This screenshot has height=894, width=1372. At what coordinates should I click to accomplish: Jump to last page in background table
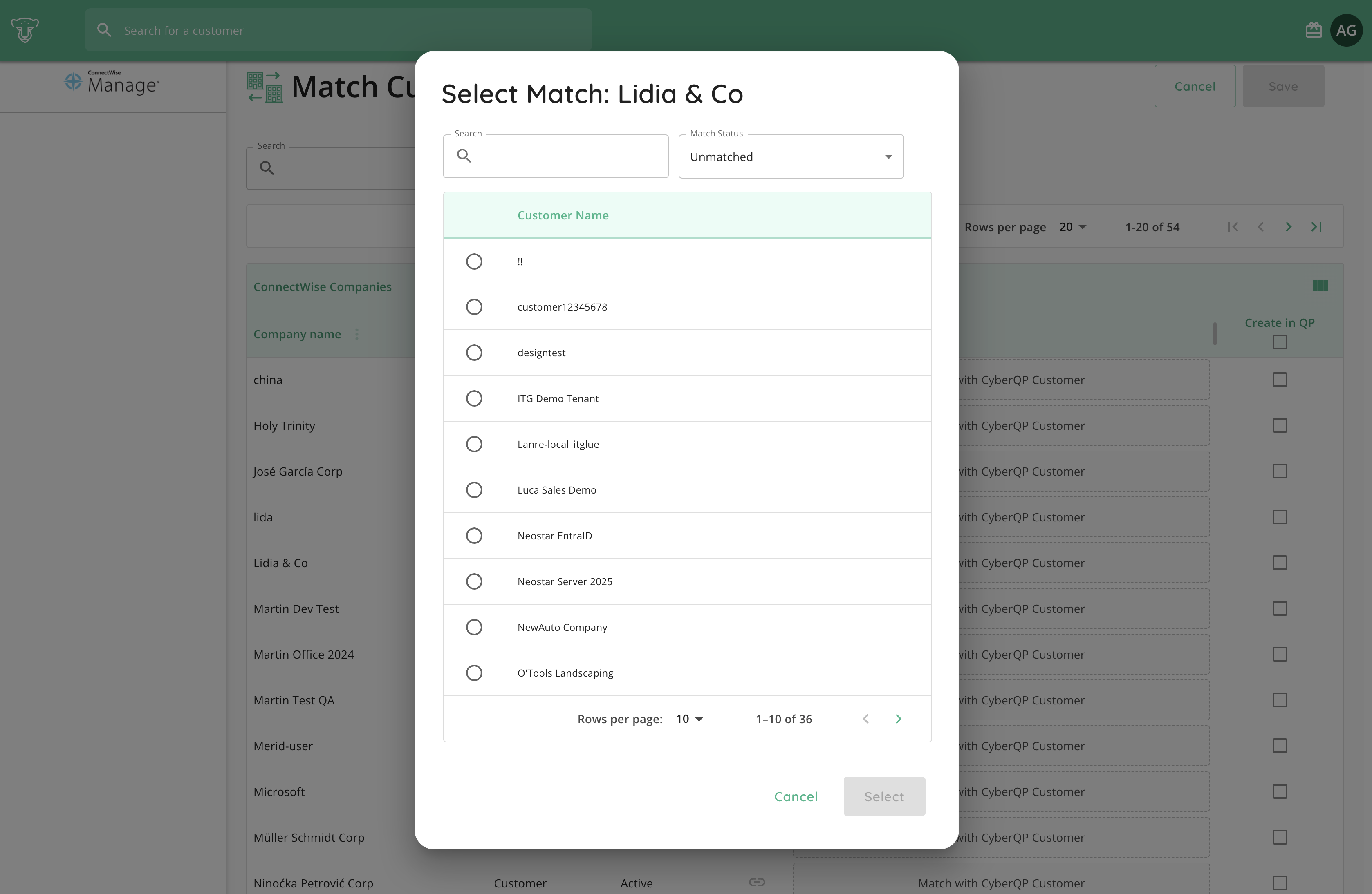(x=1316, y=226)
